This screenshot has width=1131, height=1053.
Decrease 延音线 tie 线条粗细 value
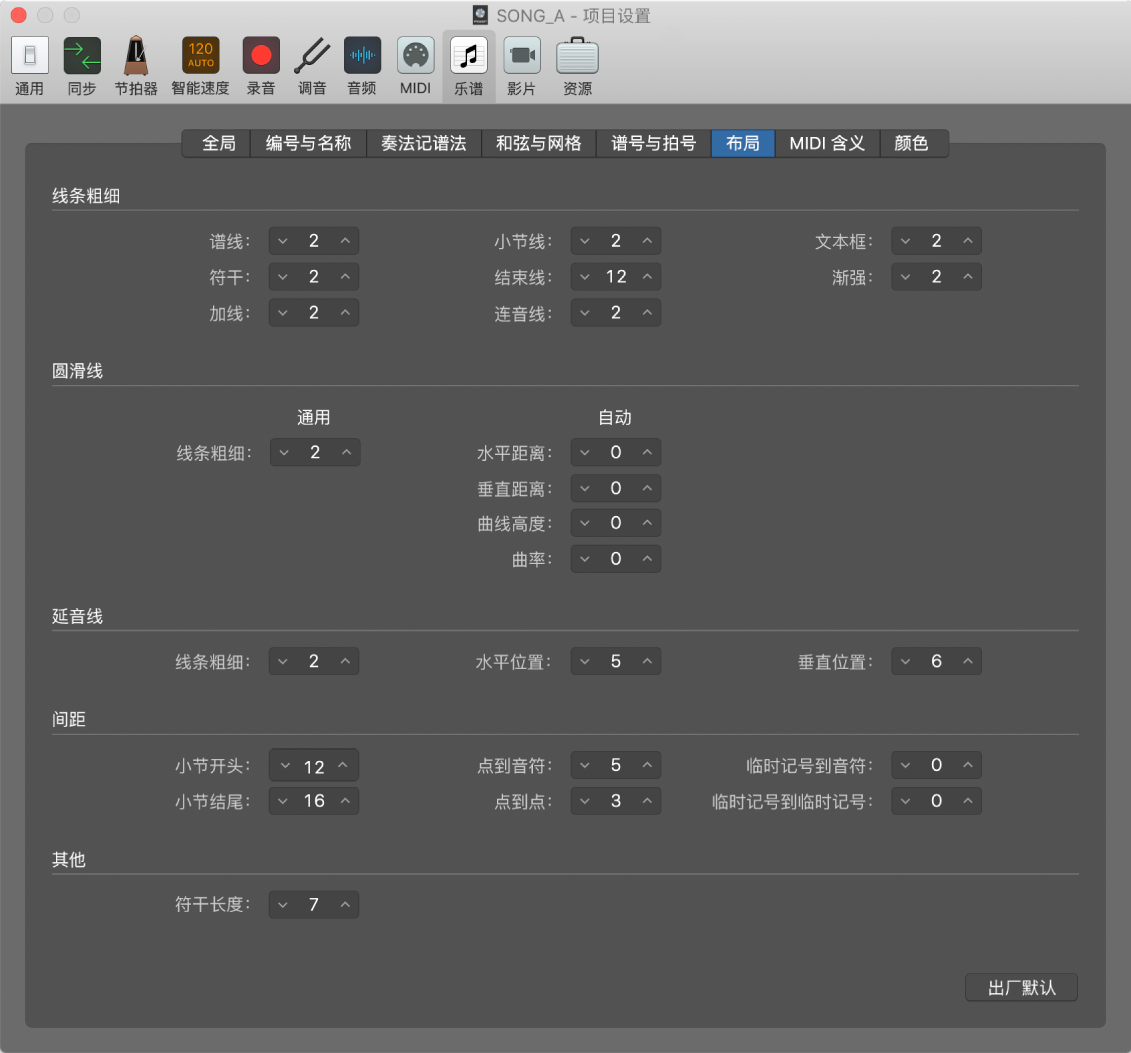(283, 661)
